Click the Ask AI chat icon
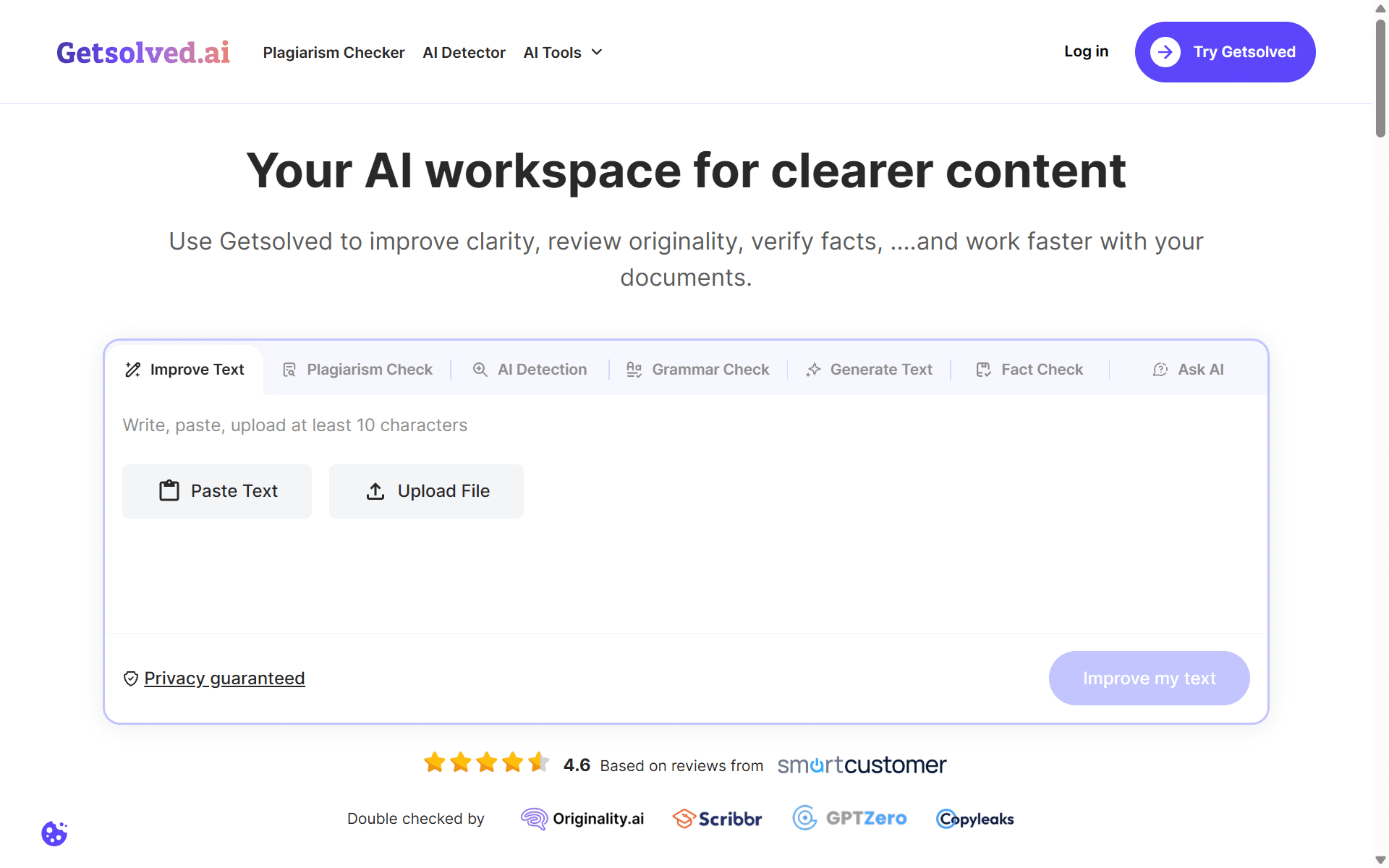The image size is (1389, 868). (x=1160, y=370)
